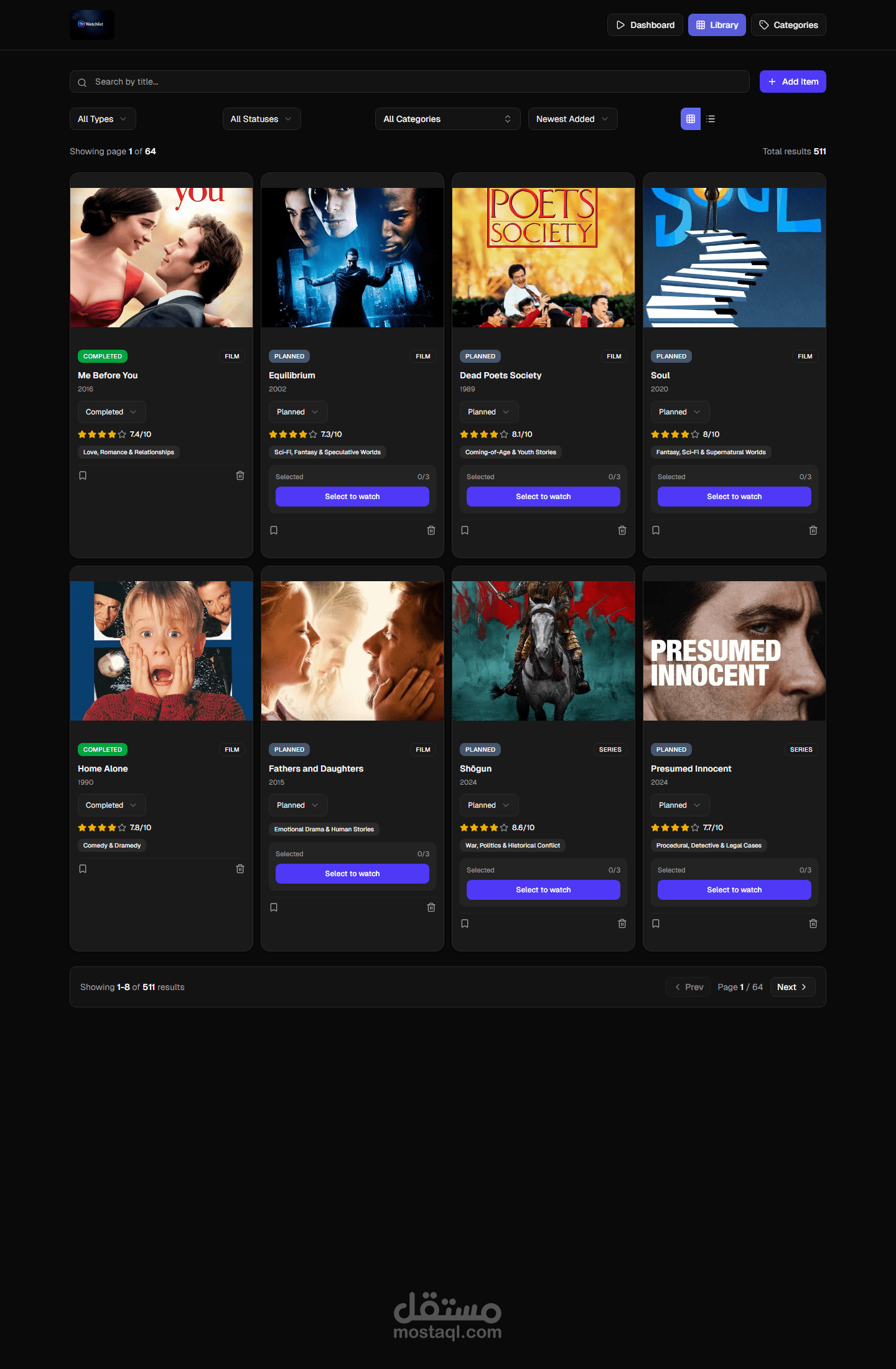The height and width of the screenshot is (1369, 896).
Task: Click the Watchlist logo
Action: tap(92, 25)
